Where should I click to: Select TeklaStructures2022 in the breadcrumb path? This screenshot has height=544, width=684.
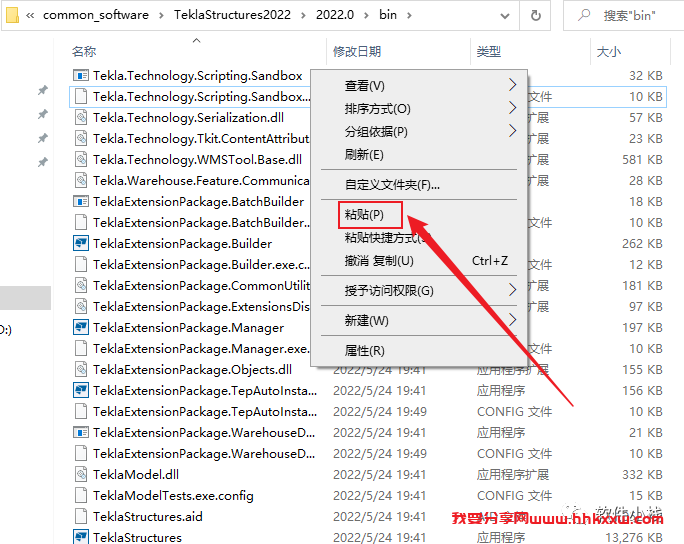point(233,15)
